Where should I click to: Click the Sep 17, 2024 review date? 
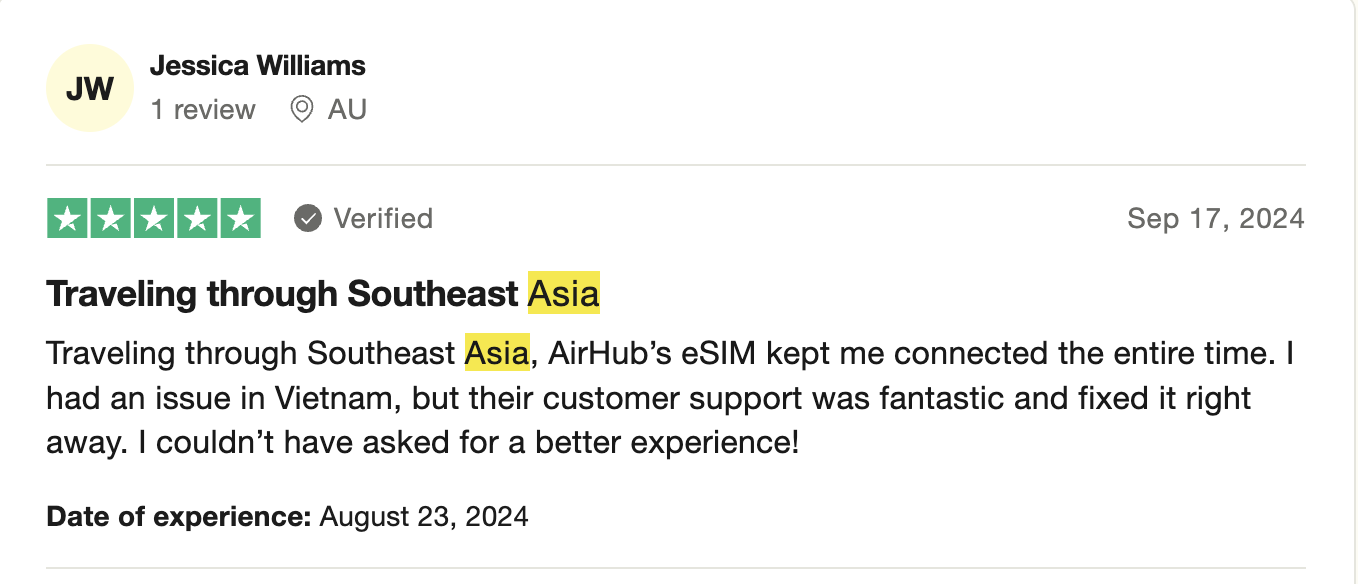pos(1215,218)
